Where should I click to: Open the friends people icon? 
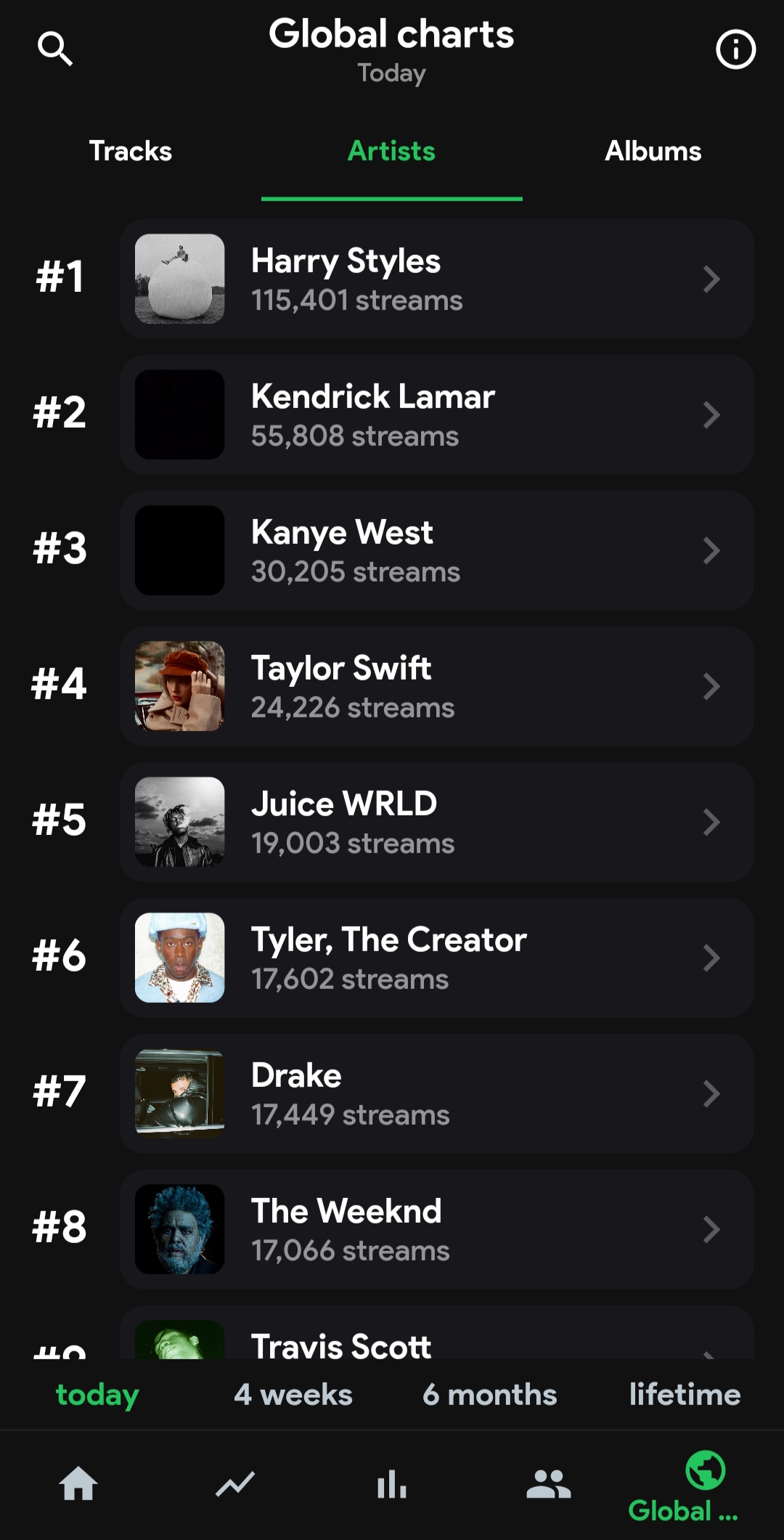(x=549, y=1483)
